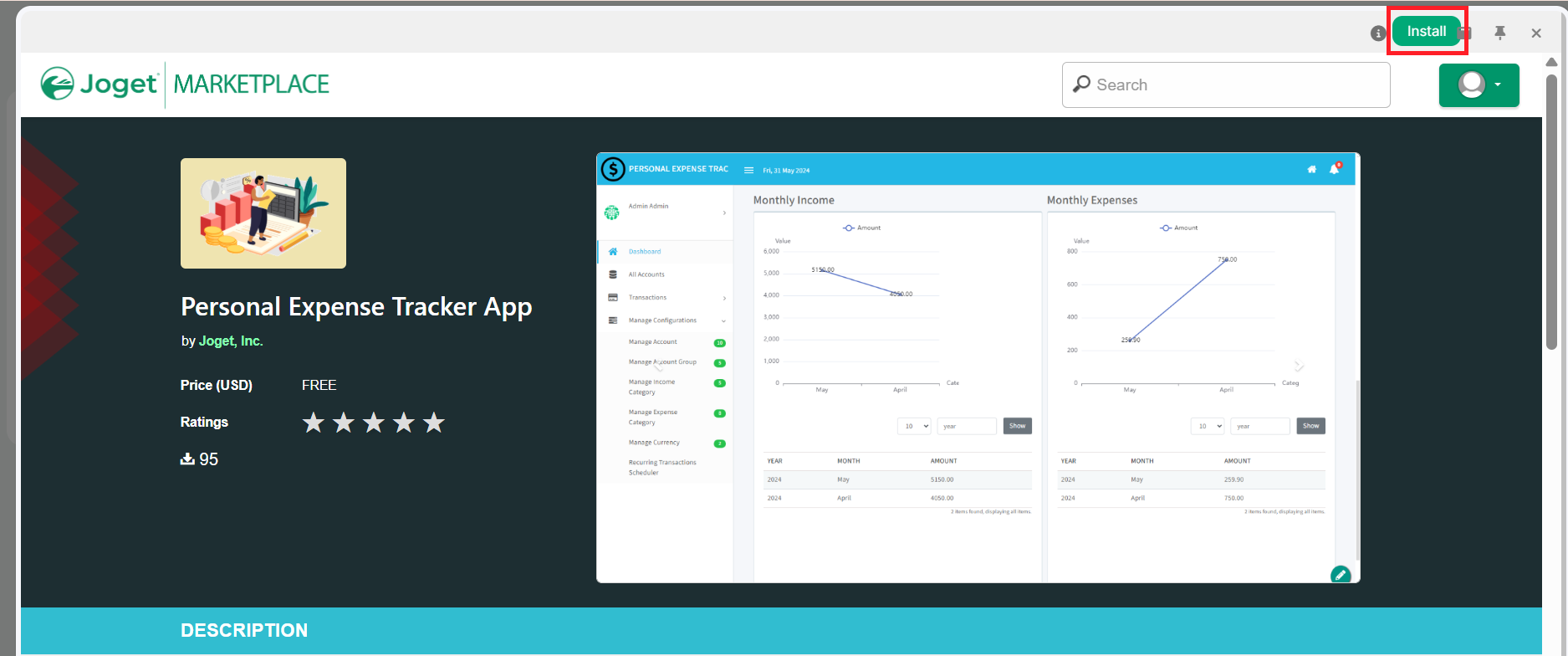The width and height of the screenshot is (1568, 656).
Task: Click the Personal Expense Tracker App title
Action: click(x=356, y=307)
